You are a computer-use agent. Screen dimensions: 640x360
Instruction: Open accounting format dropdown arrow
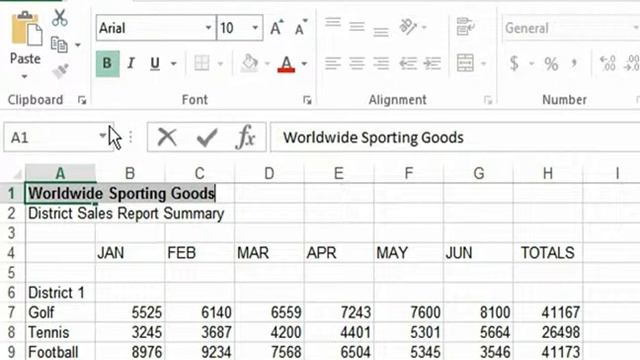tap(531, 64)
